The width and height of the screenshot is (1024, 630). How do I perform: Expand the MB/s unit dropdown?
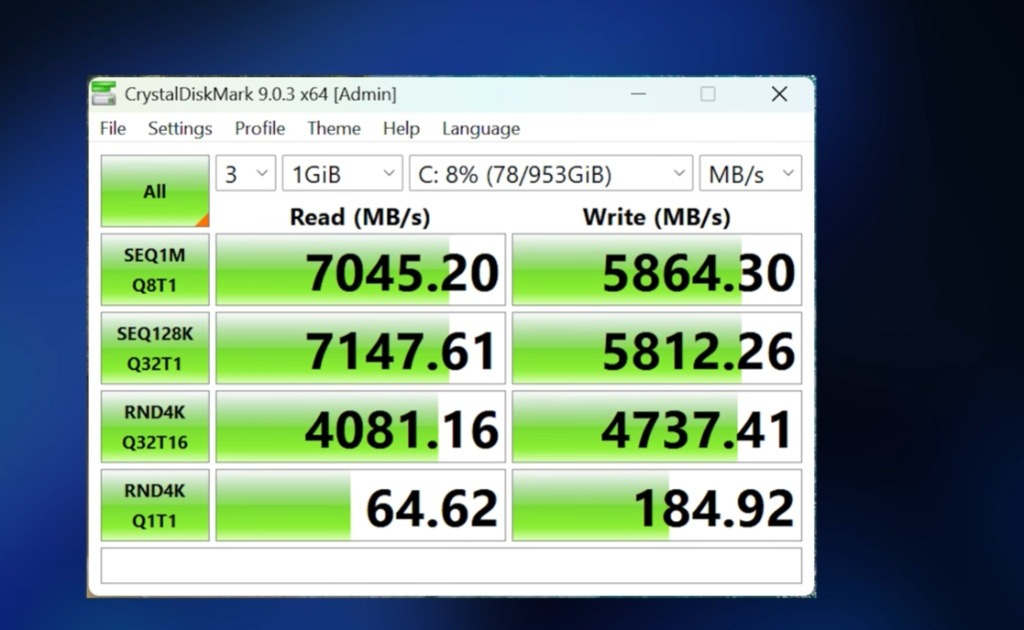point(750,174)
